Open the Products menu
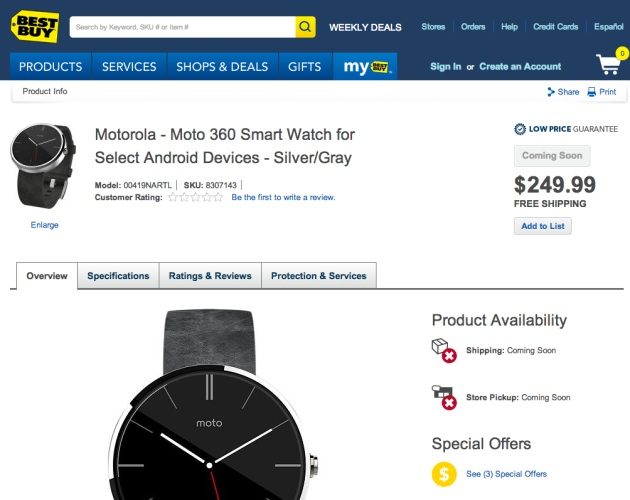 [x=50, y=67]
